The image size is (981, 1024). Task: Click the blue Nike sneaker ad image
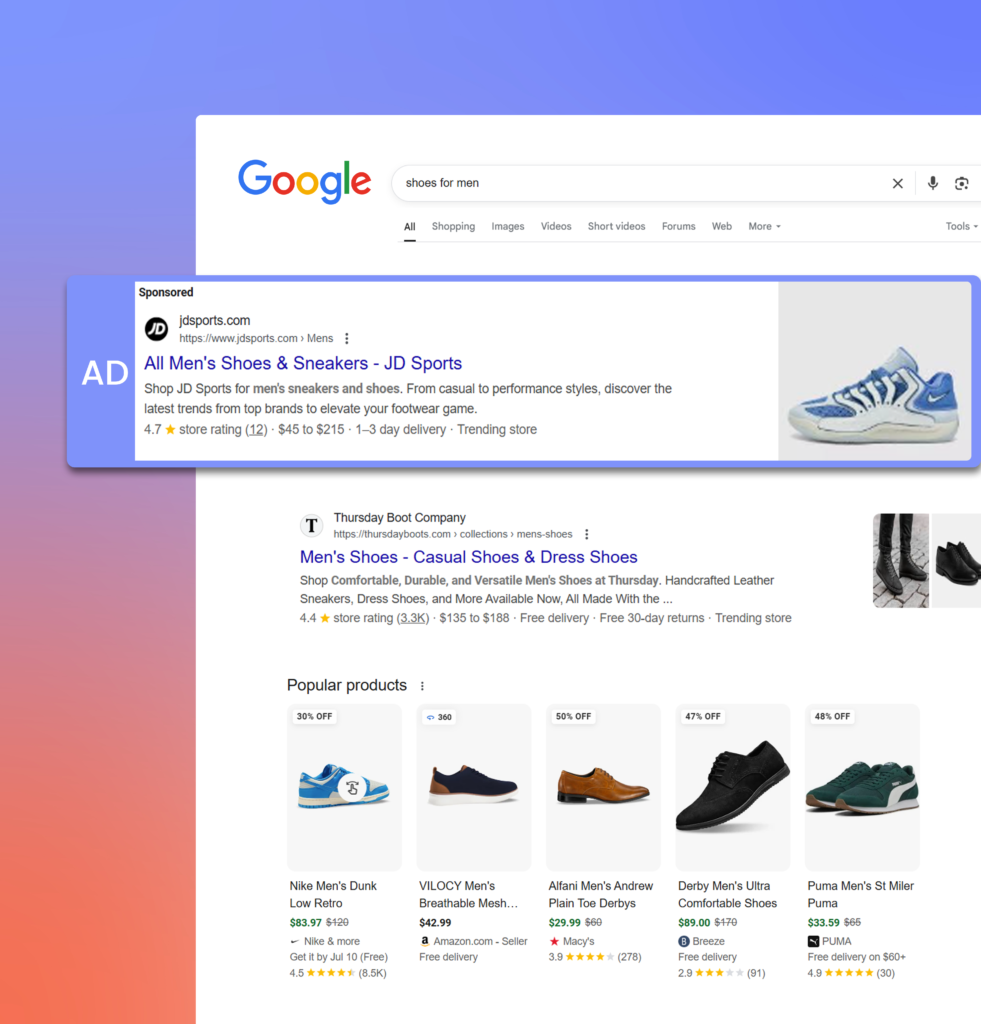[x=875, y=371]
